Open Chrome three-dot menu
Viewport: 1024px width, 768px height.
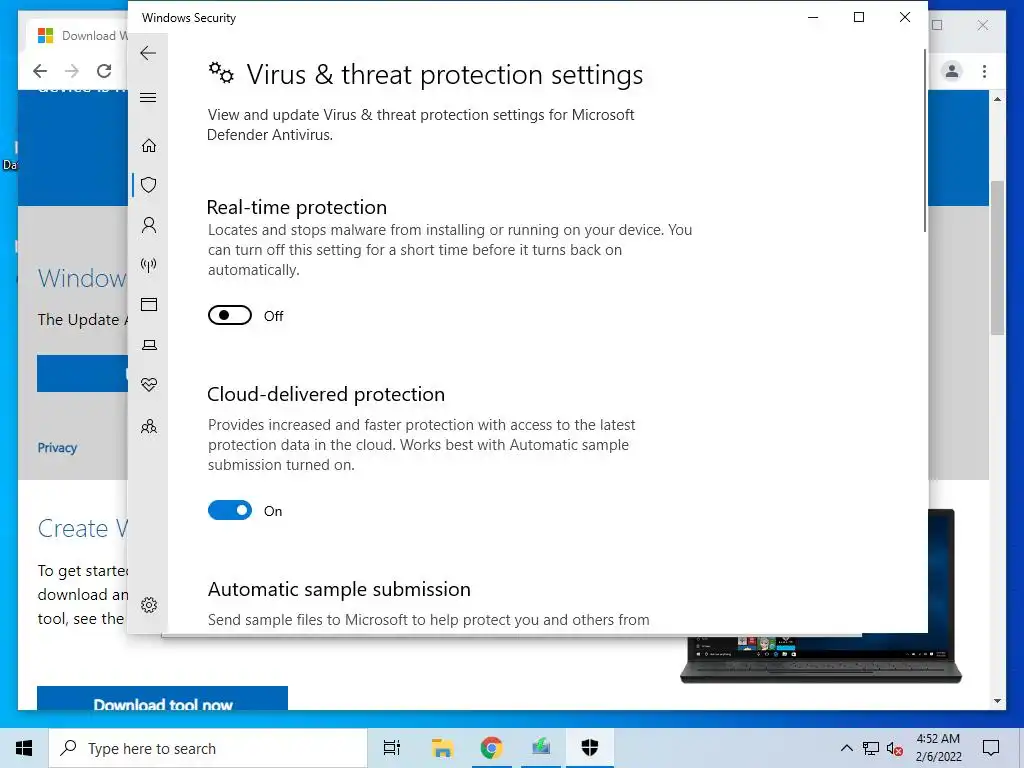pyautogui.click(x=984, y=71)
